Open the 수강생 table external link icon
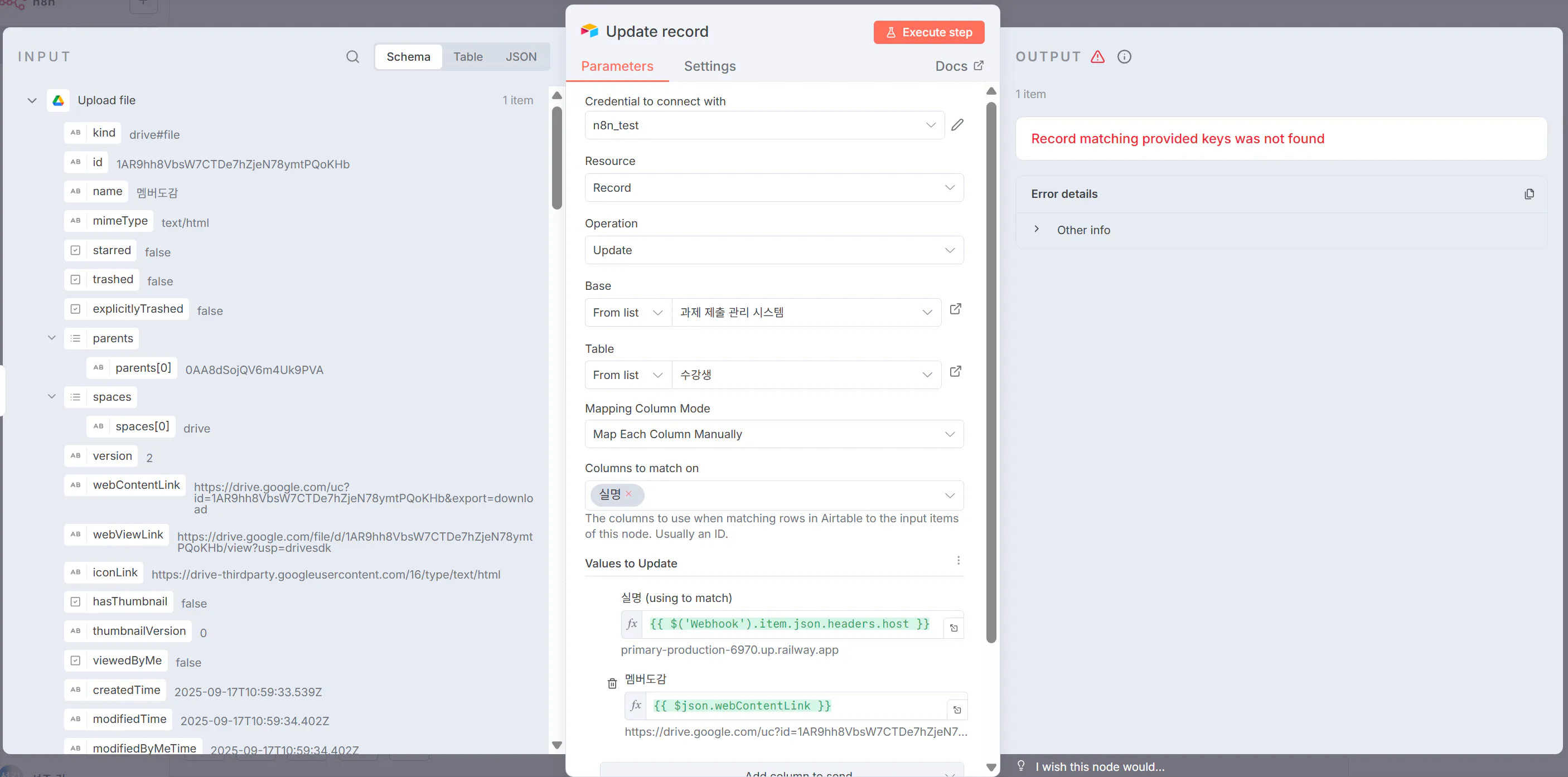 coord(955,372)
